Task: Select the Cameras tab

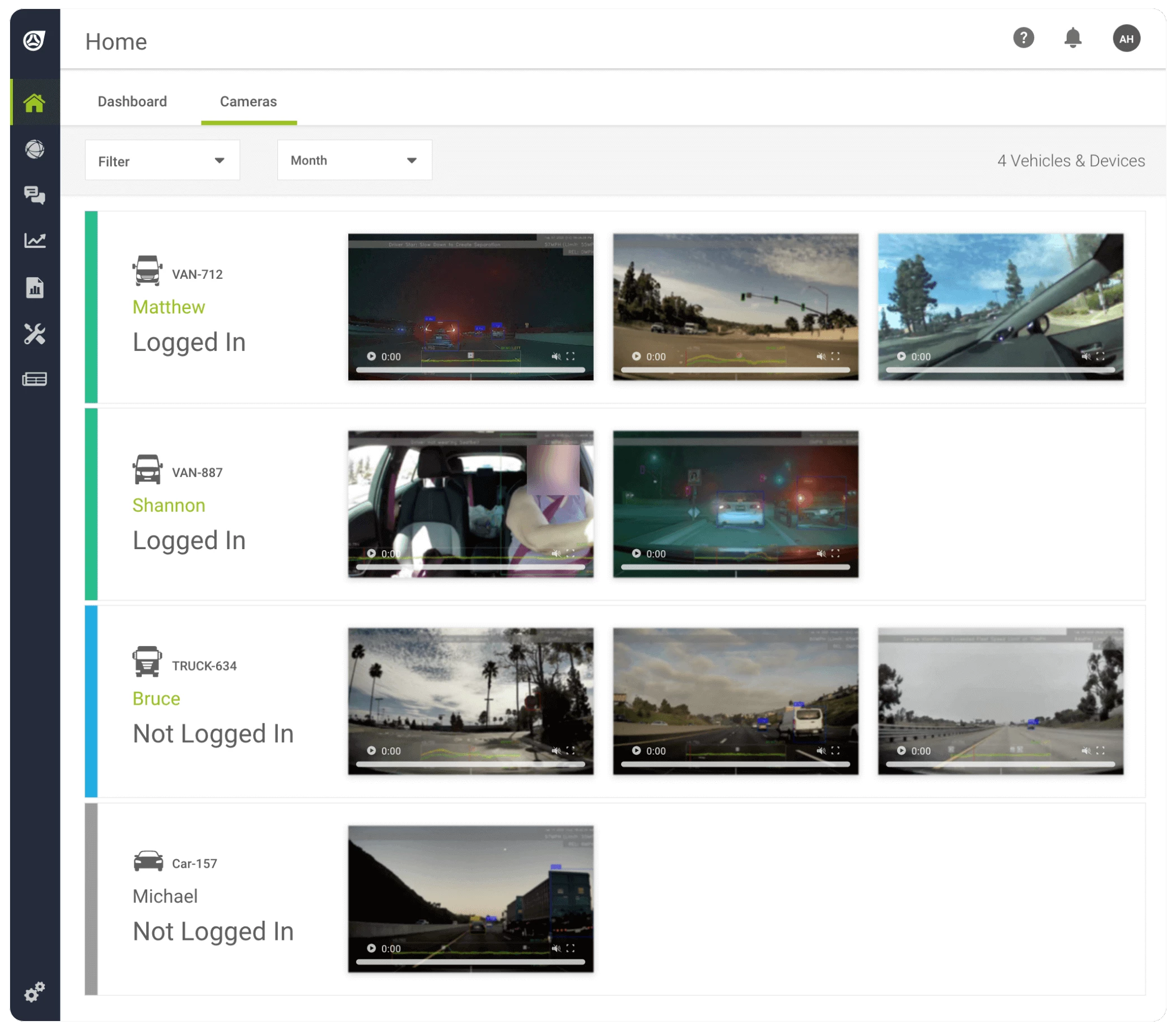Action: (249, 102)
